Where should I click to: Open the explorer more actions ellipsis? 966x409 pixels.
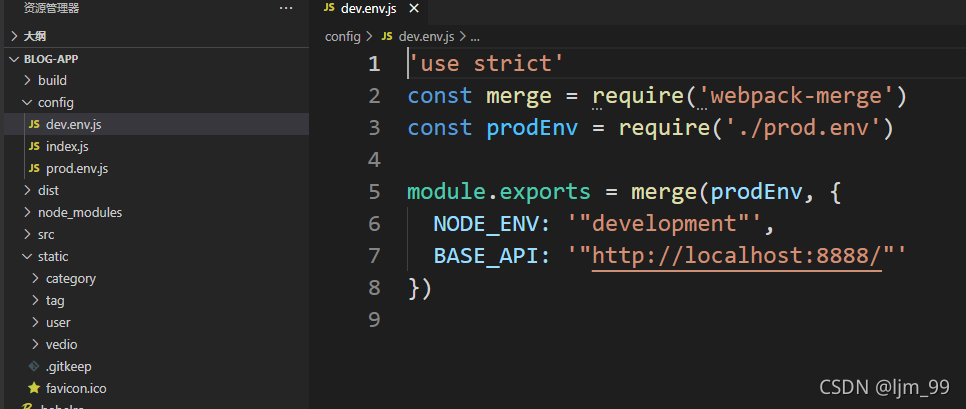(x=286, y=8)
